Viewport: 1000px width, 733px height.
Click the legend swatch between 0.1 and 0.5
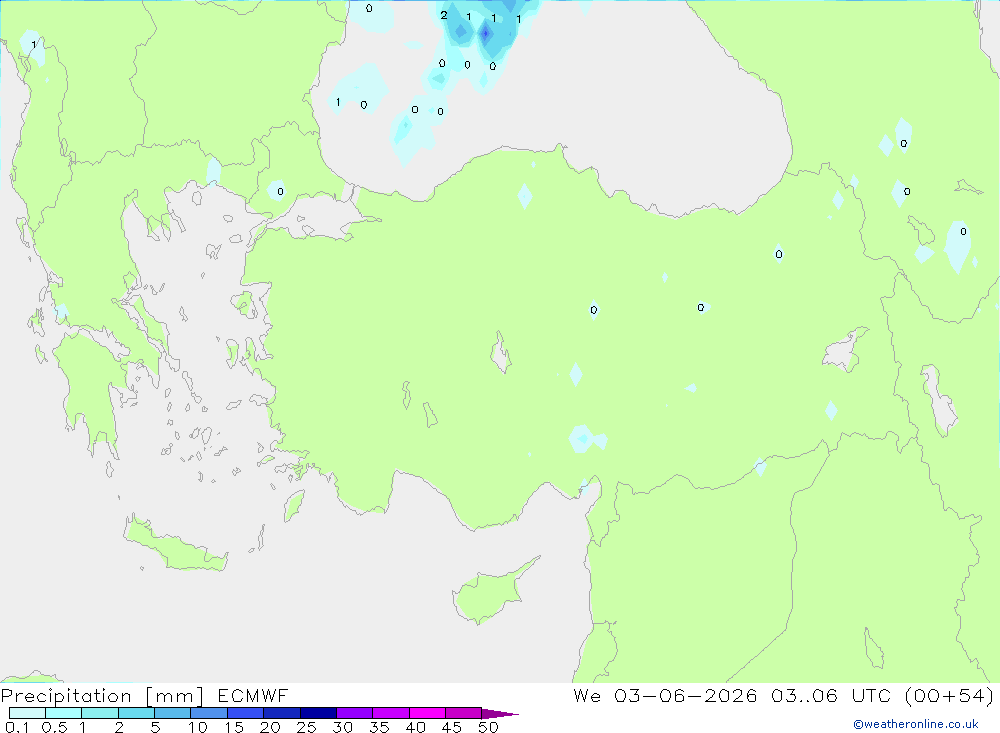(x=27, y=713)
